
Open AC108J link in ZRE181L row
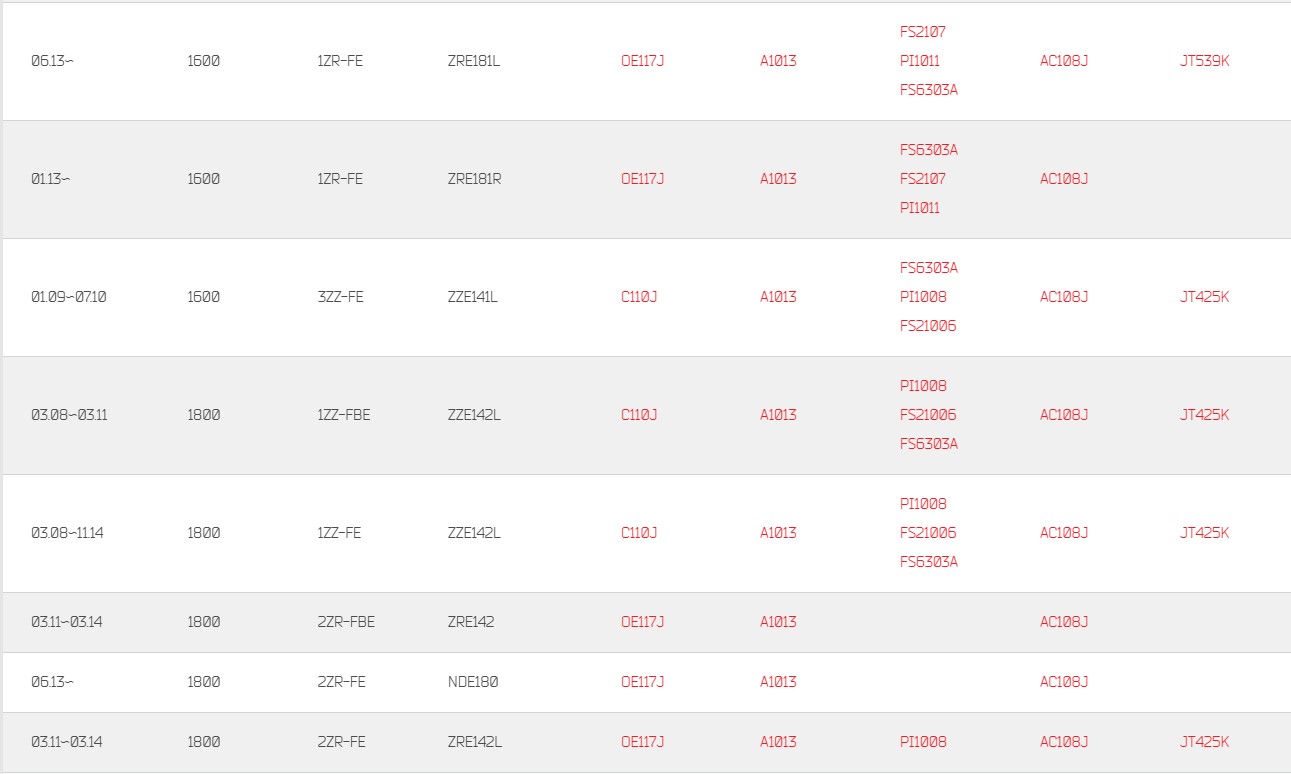[1063, 61]
